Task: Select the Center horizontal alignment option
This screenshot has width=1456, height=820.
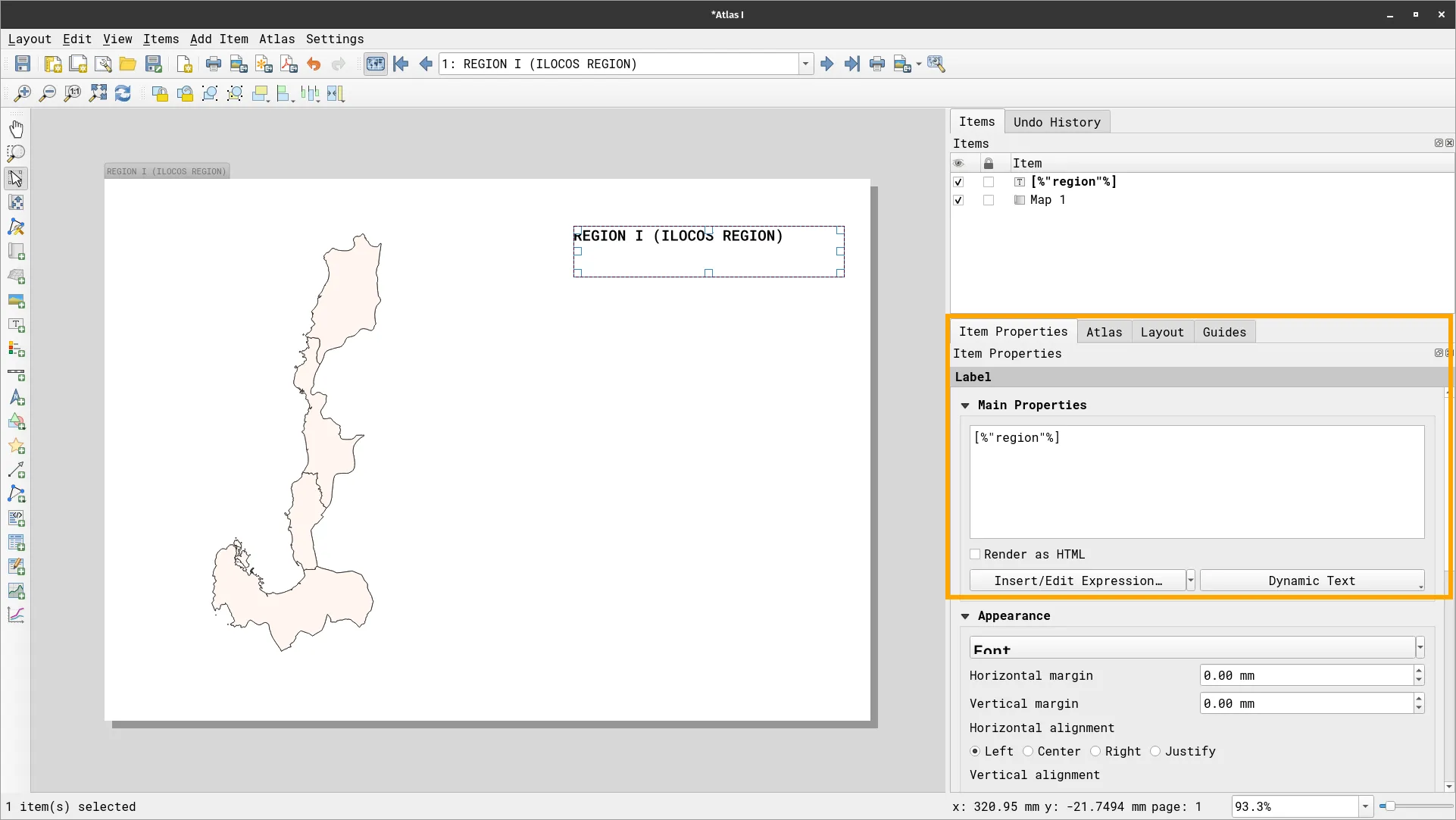Action: point(1028,751)
